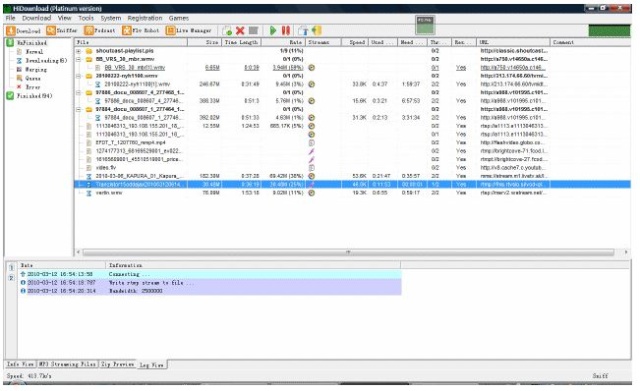Click the green play start icon
This screenshot has width=640, height=391.
[x=273, y=31]
